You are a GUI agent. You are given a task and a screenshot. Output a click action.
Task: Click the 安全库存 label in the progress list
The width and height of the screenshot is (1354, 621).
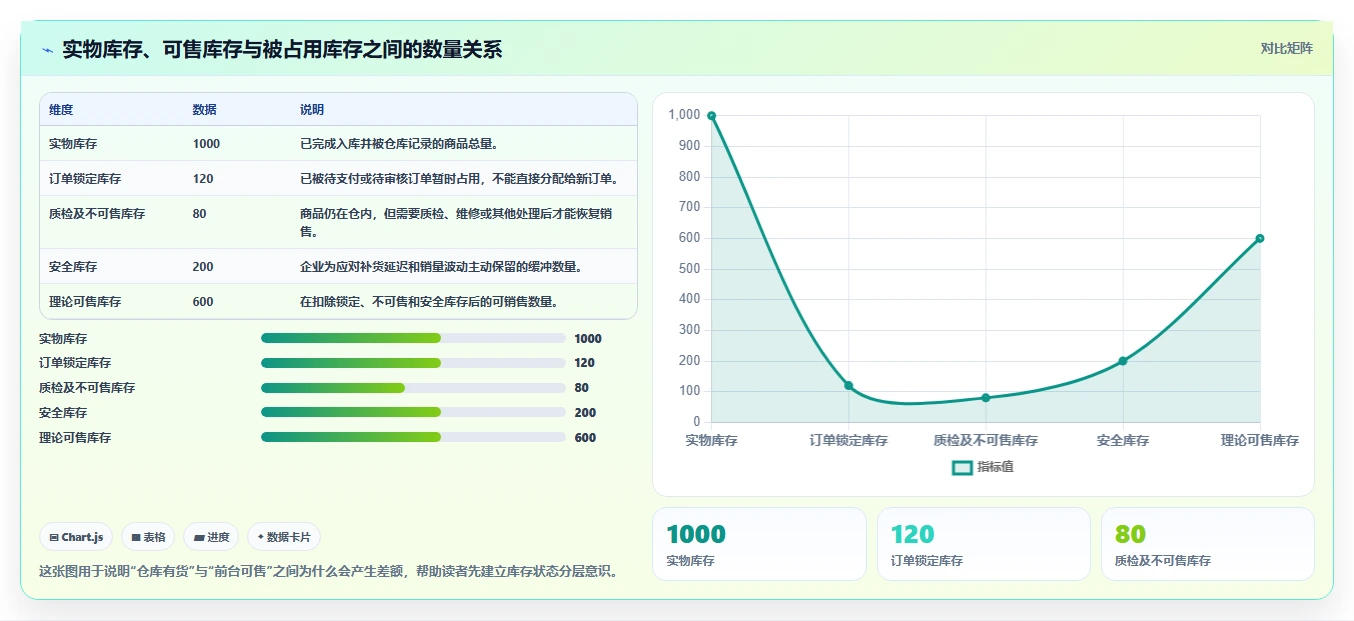coord(63,412)
